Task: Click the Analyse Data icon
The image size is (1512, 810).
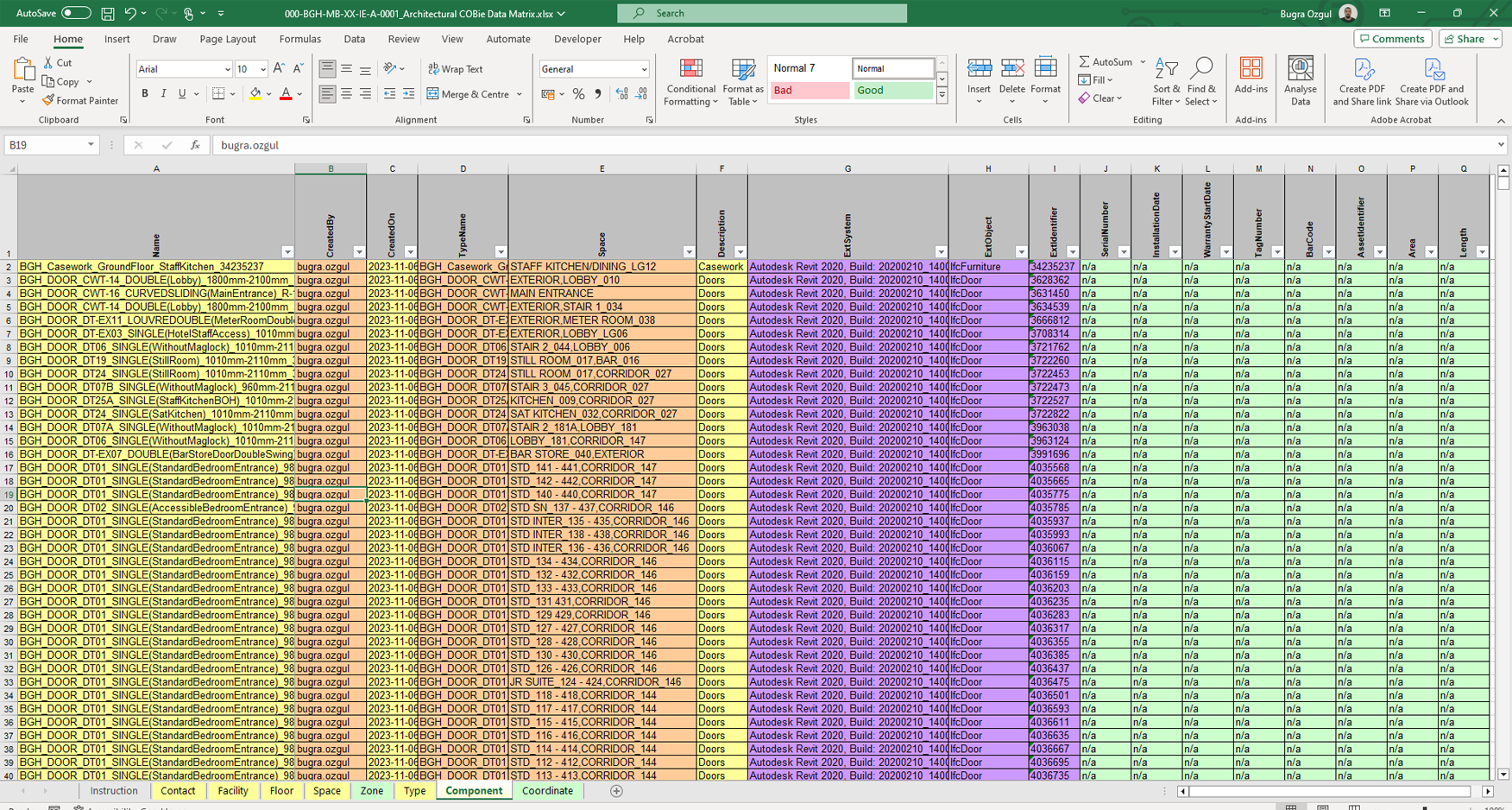Action: (1300, 70)
